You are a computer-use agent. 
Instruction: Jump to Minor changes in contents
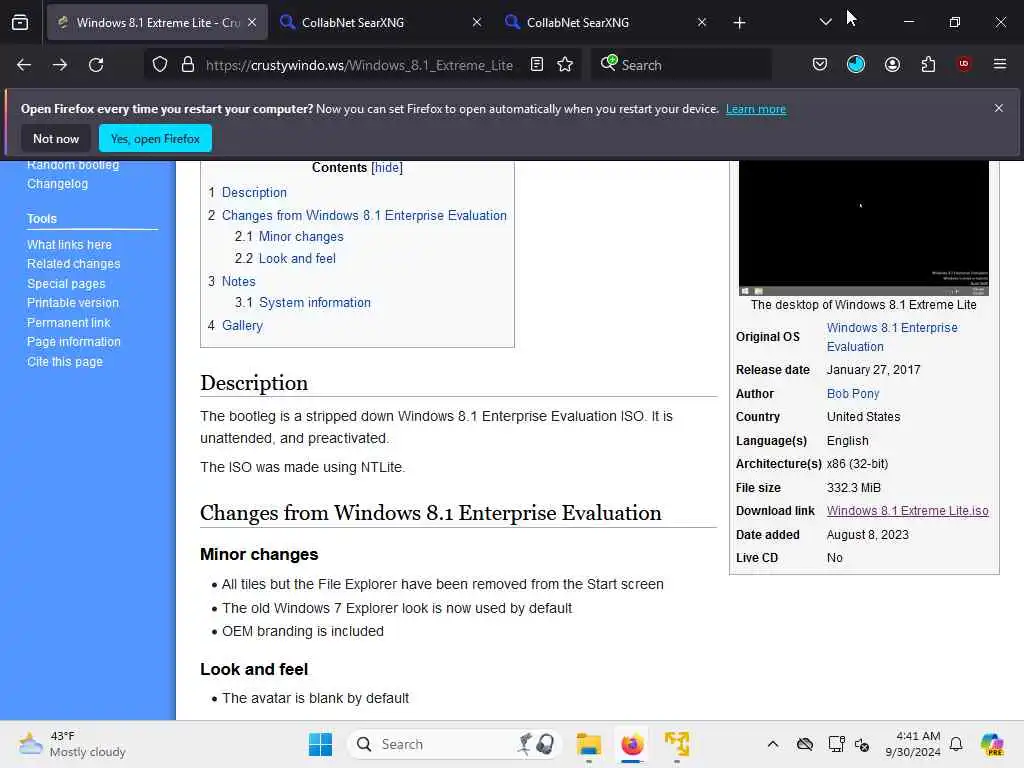(301, 236)
